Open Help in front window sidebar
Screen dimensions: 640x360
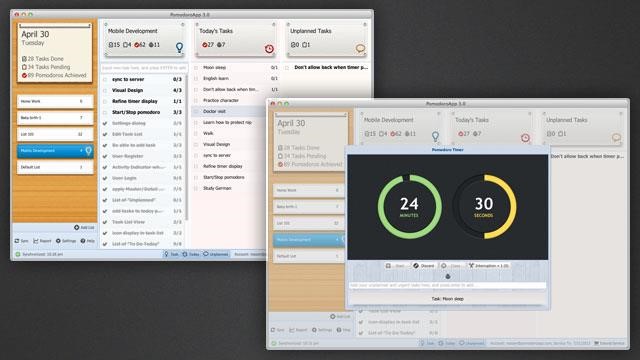(x=344, y=330)
